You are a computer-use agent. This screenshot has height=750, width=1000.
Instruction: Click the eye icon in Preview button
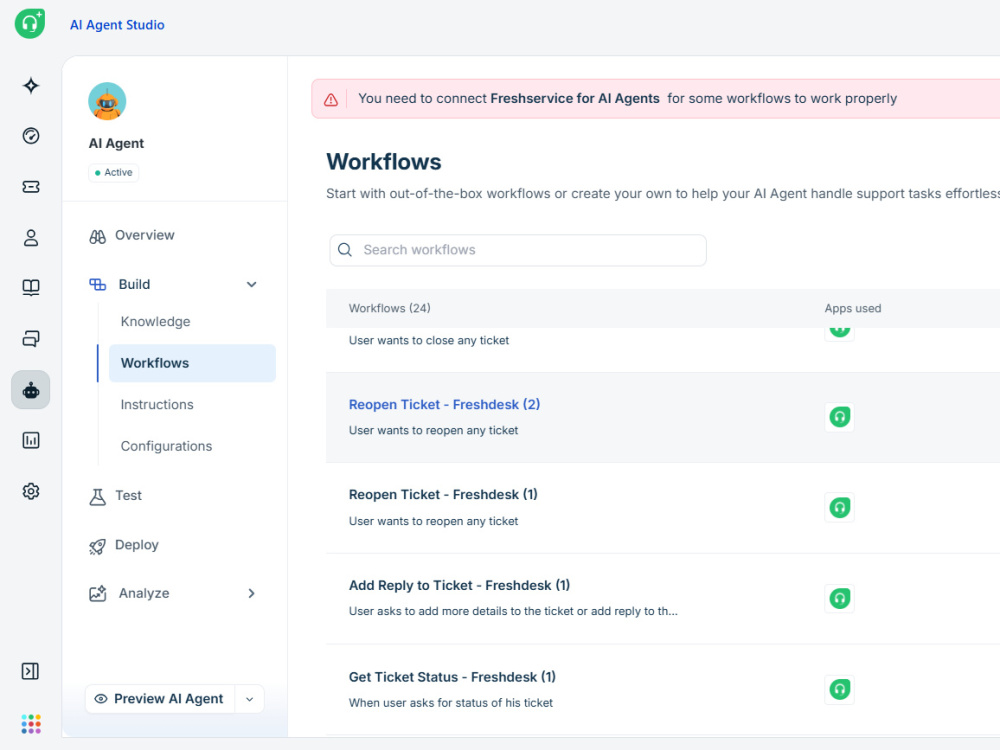101,699
